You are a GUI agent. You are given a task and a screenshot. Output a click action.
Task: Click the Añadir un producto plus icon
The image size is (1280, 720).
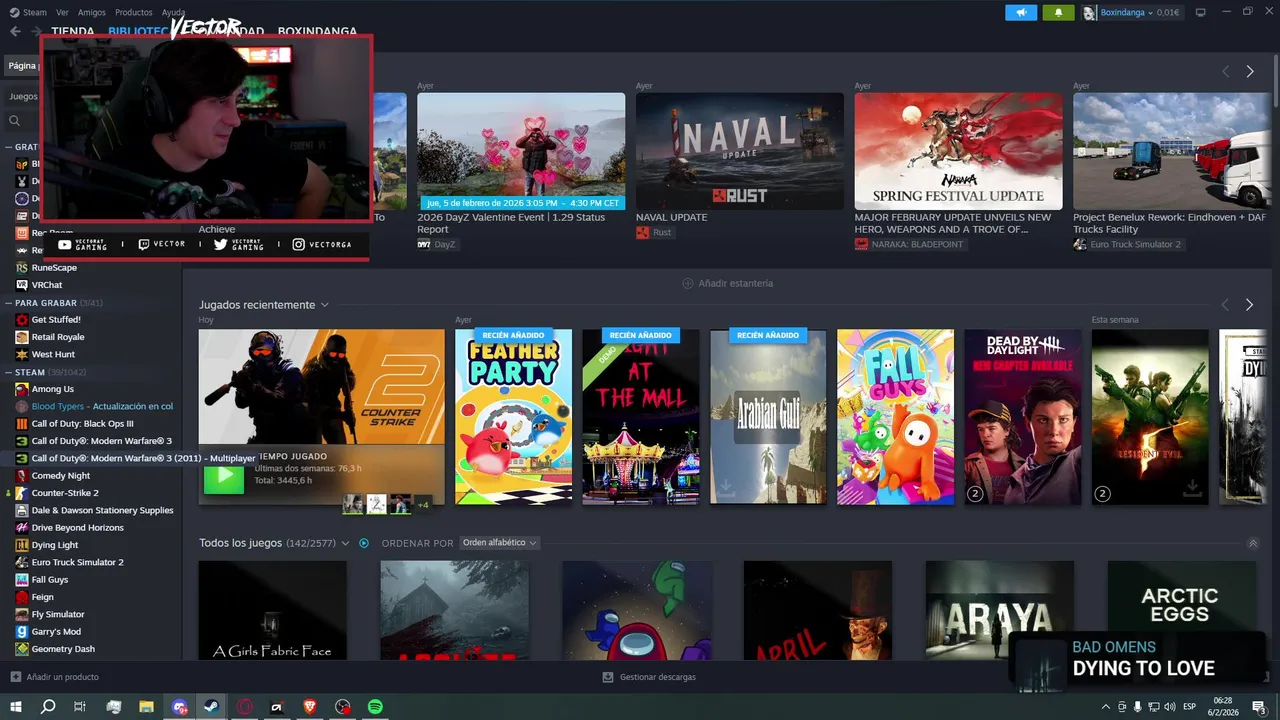pyautogui.click(x=15, y=677)
